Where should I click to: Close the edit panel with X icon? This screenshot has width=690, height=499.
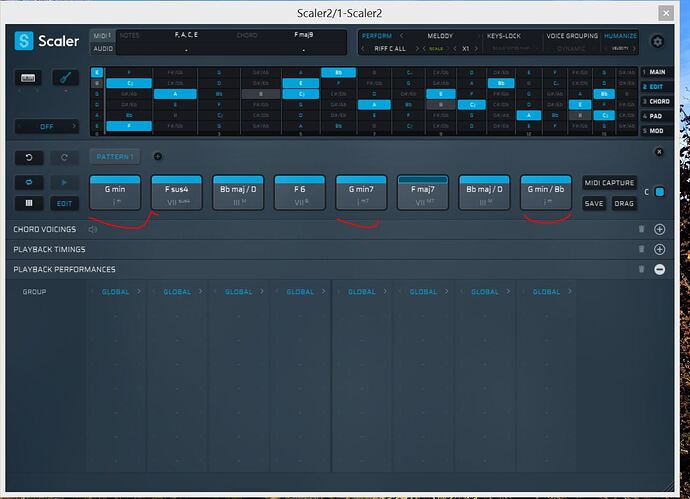coord(659,152)
